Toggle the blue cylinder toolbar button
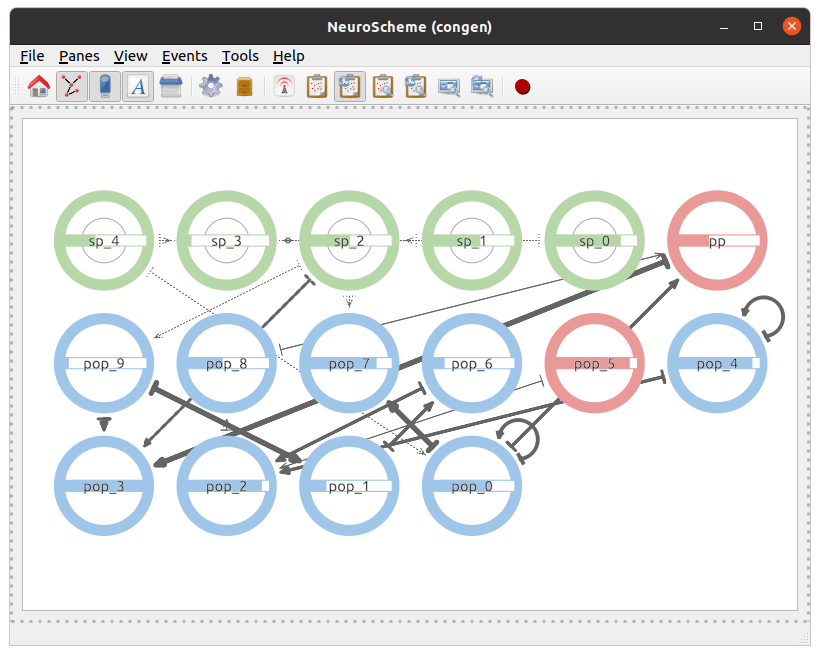Image resolution: width=820 pixels, height=655 pixels. point(105,87)
